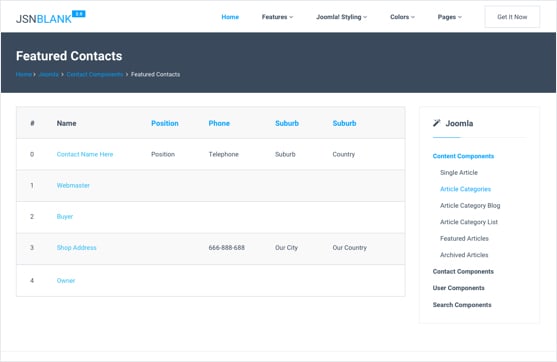Click the Joomla pencil icon in sidebar

(x=437, y=123)
